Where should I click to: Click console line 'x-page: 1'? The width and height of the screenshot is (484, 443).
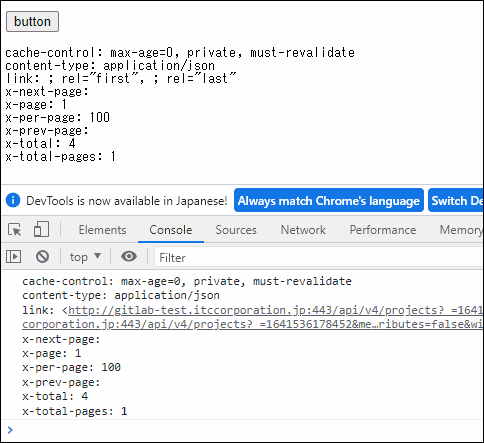click(x=52, y=353)
